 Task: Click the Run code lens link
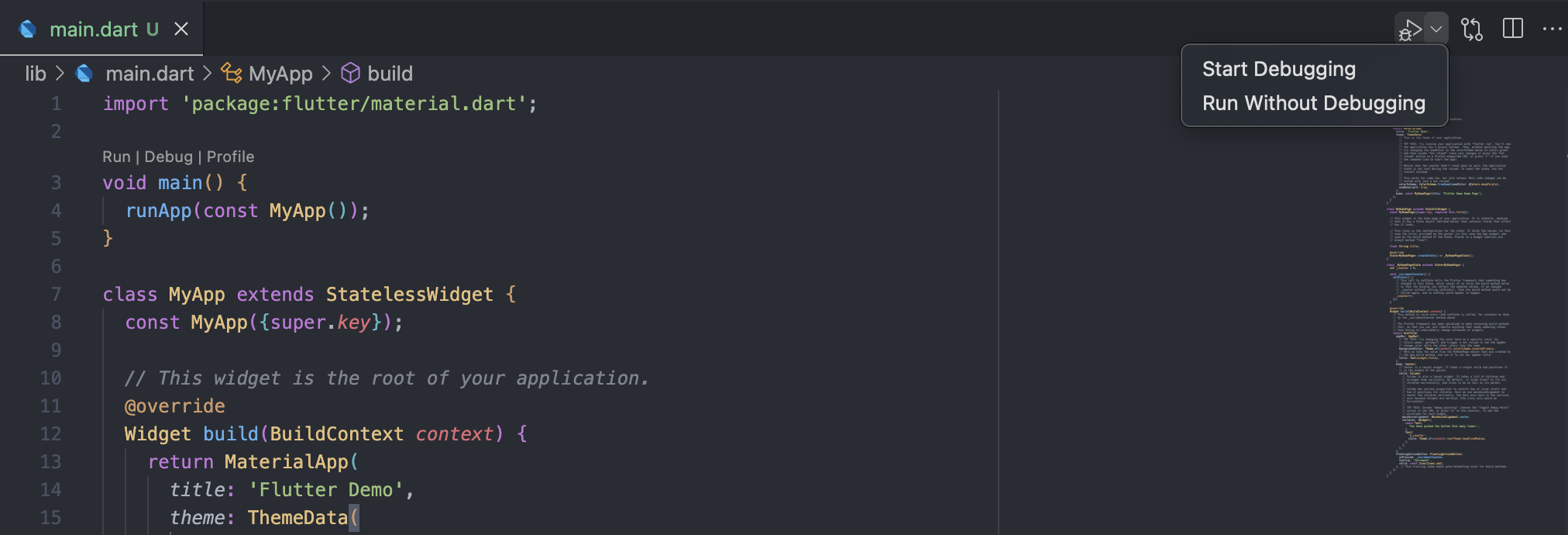point(116,157)
